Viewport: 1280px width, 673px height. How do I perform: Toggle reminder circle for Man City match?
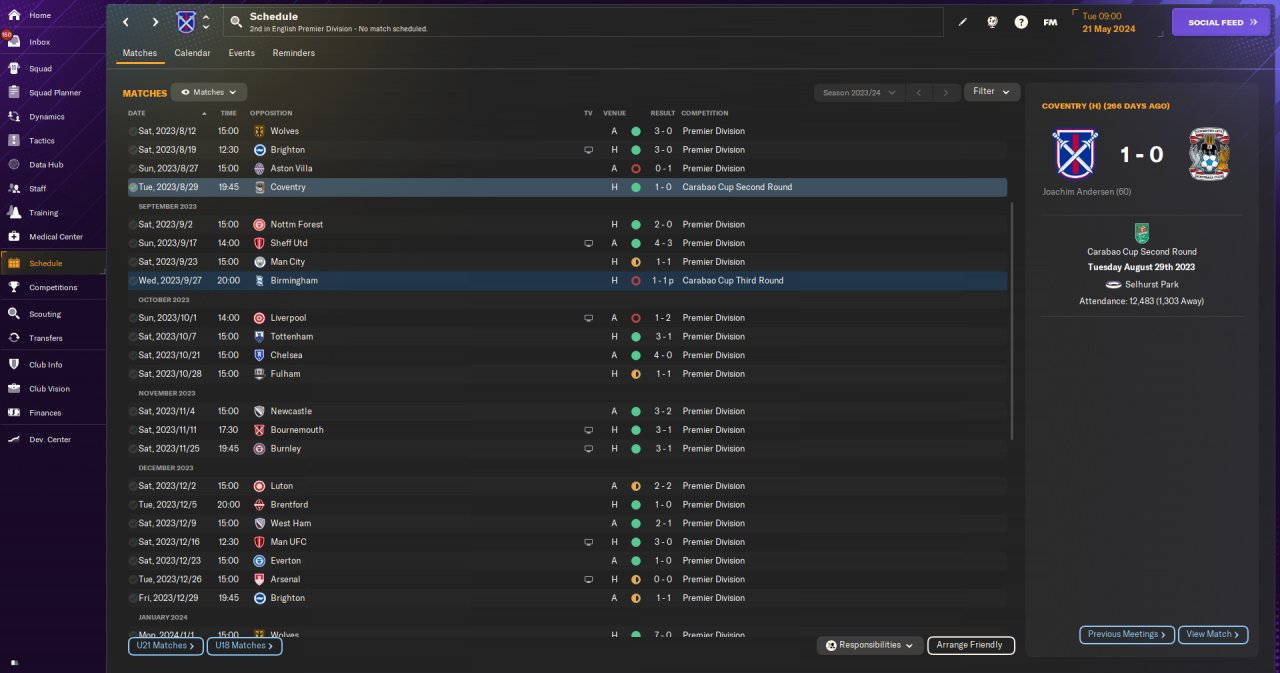coord(133,262)
